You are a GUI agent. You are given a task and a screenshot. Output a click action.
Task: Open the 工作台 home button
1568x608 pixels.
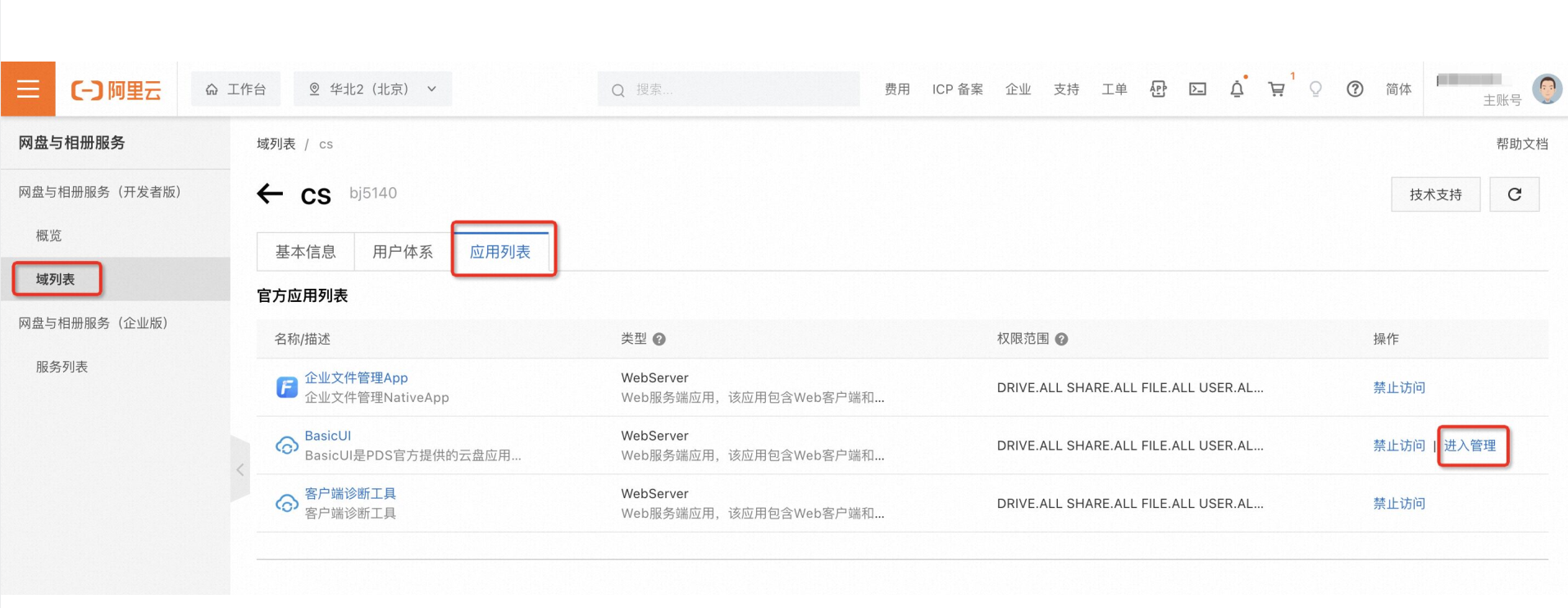(235, 89)
